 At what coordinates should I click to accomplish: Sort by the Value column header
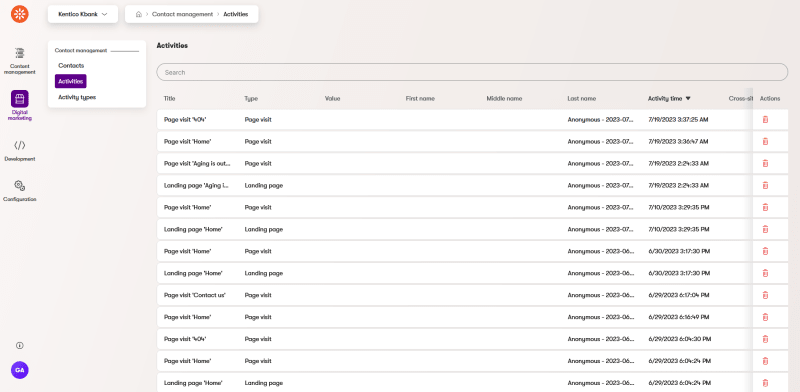pos(332,99)
